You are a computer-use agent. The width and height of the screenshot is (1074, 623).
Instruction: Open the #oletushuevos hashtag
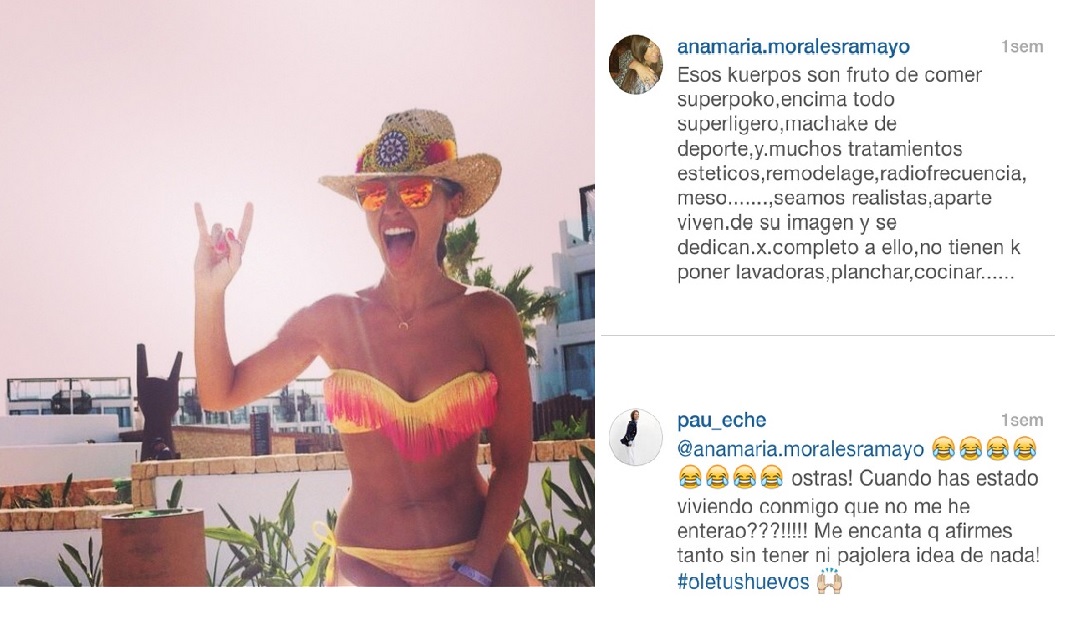(743, 581)
